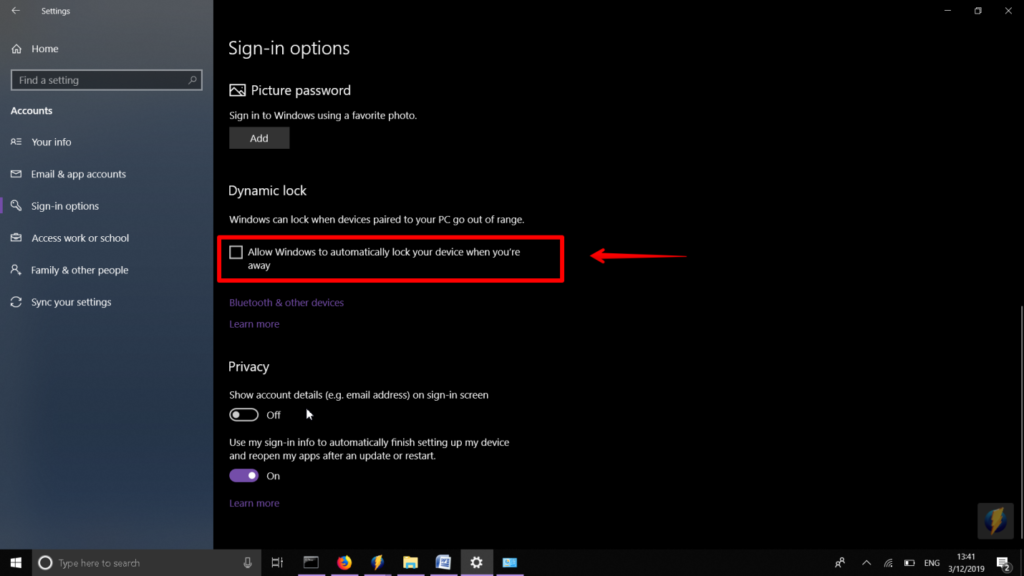
Task: Turn off use my sign-in info toggle
Action: 244,475
